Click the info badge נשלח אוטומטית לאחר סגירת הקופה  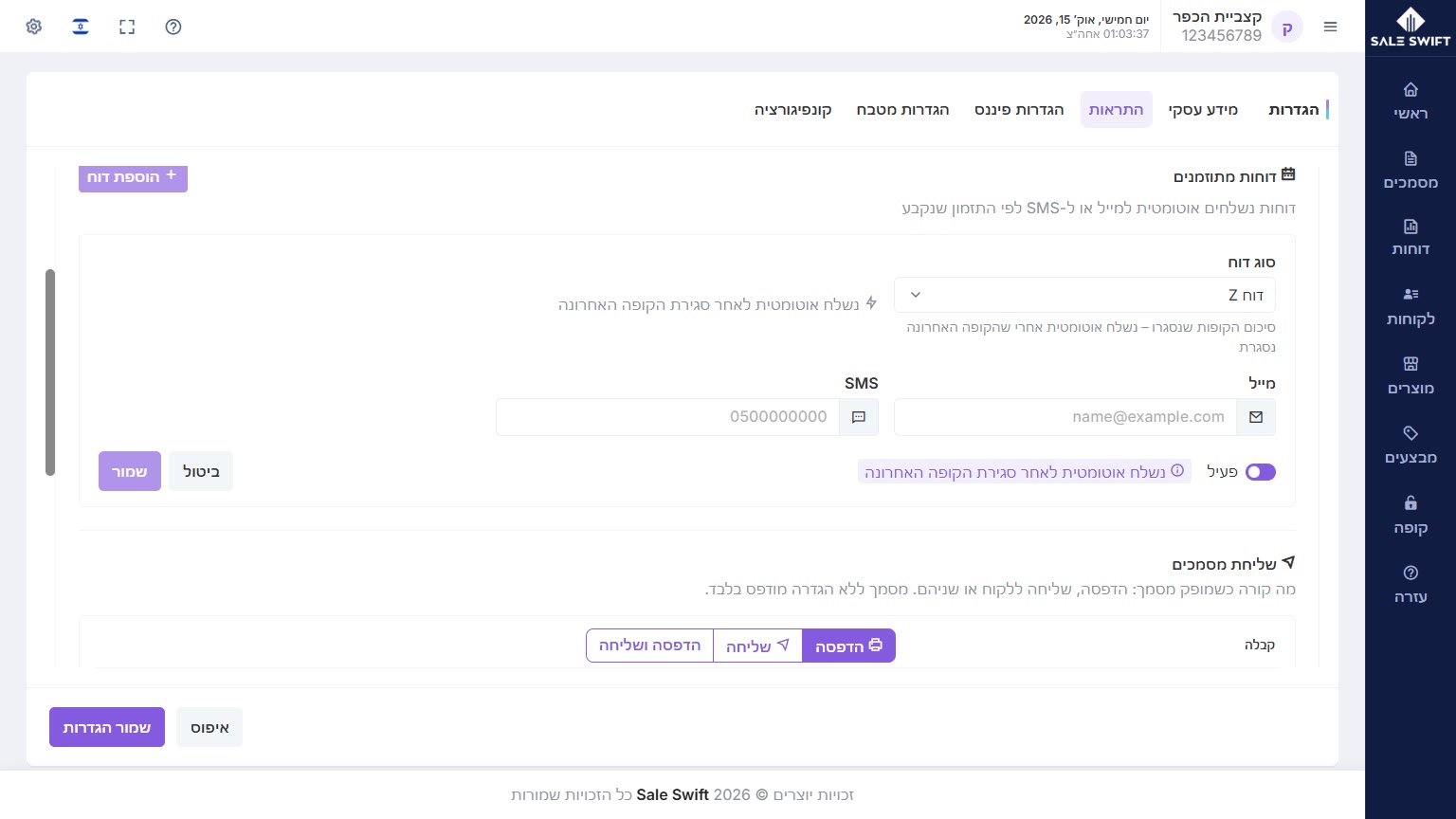coord(1025,472)
